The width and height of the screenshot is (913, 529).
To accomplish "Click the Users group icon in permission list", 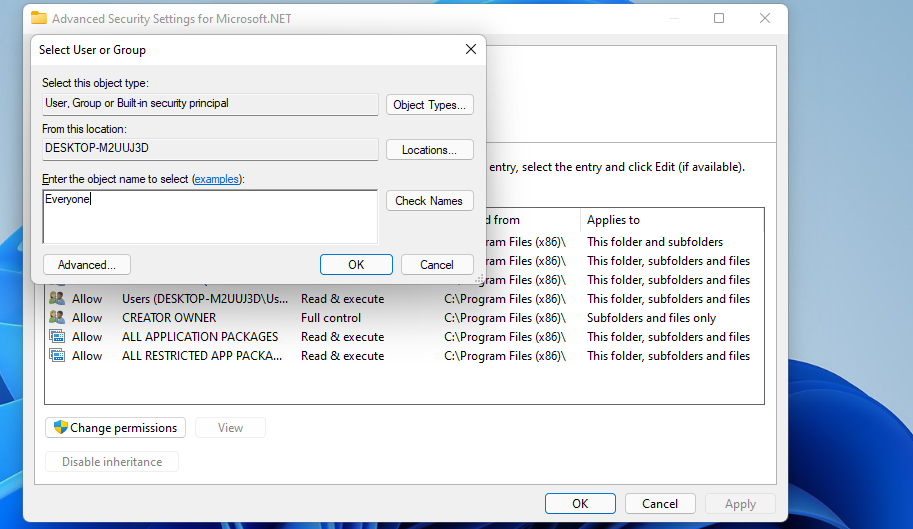I will pos(57,299).
